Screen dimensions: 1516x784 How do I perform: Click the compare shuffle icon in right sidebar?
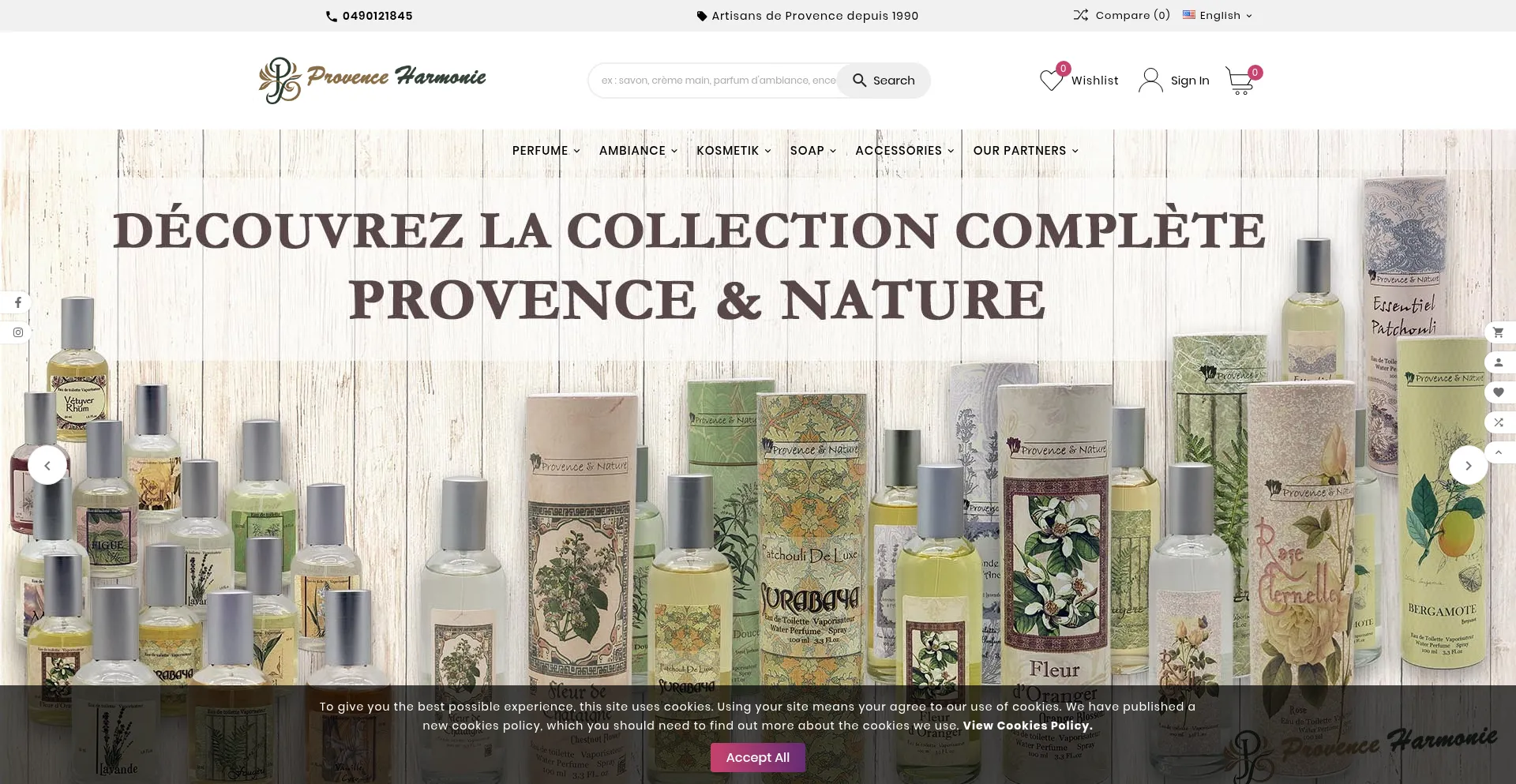coord(1498,422)
